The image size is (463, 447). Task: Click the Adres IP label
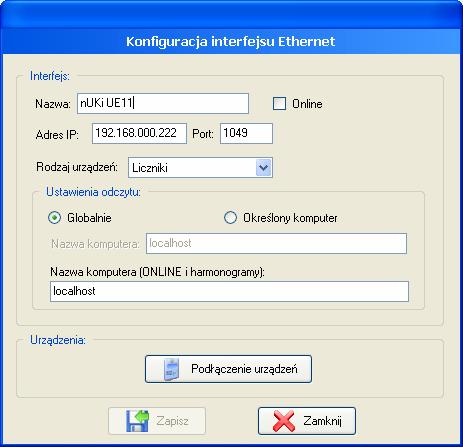pos(57,135)
